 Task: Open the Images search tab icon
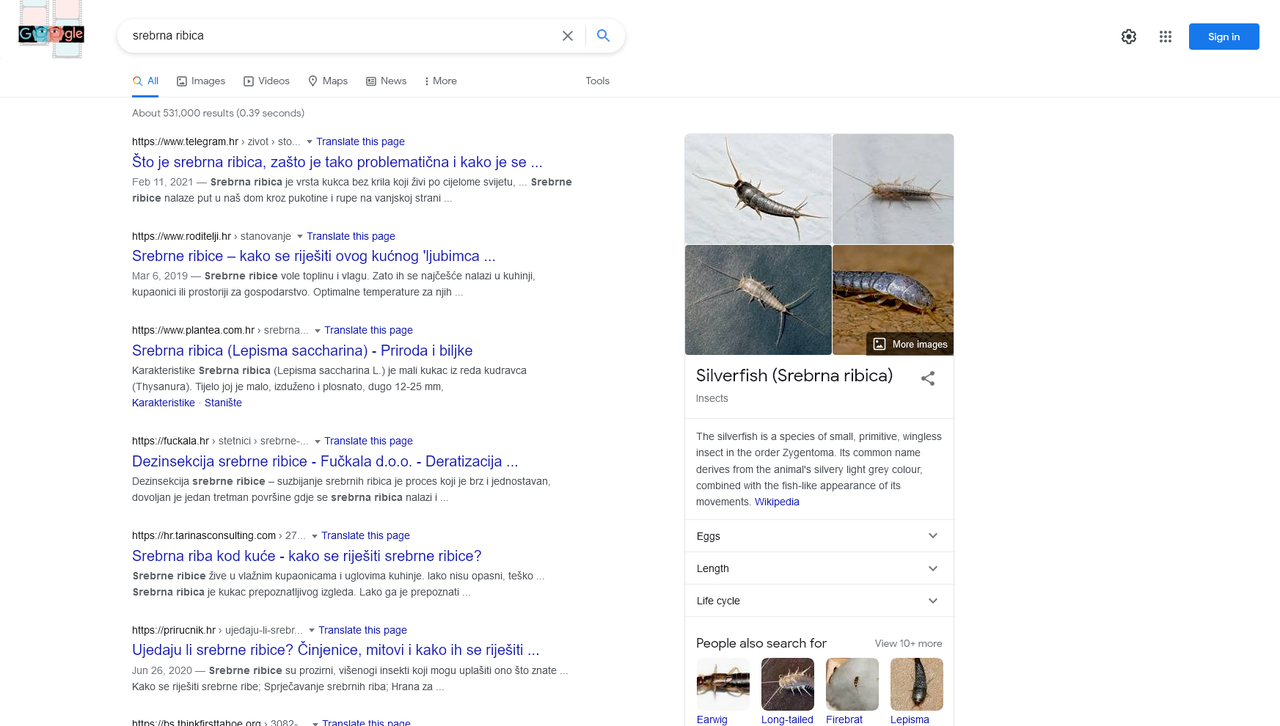click(181, 81)
